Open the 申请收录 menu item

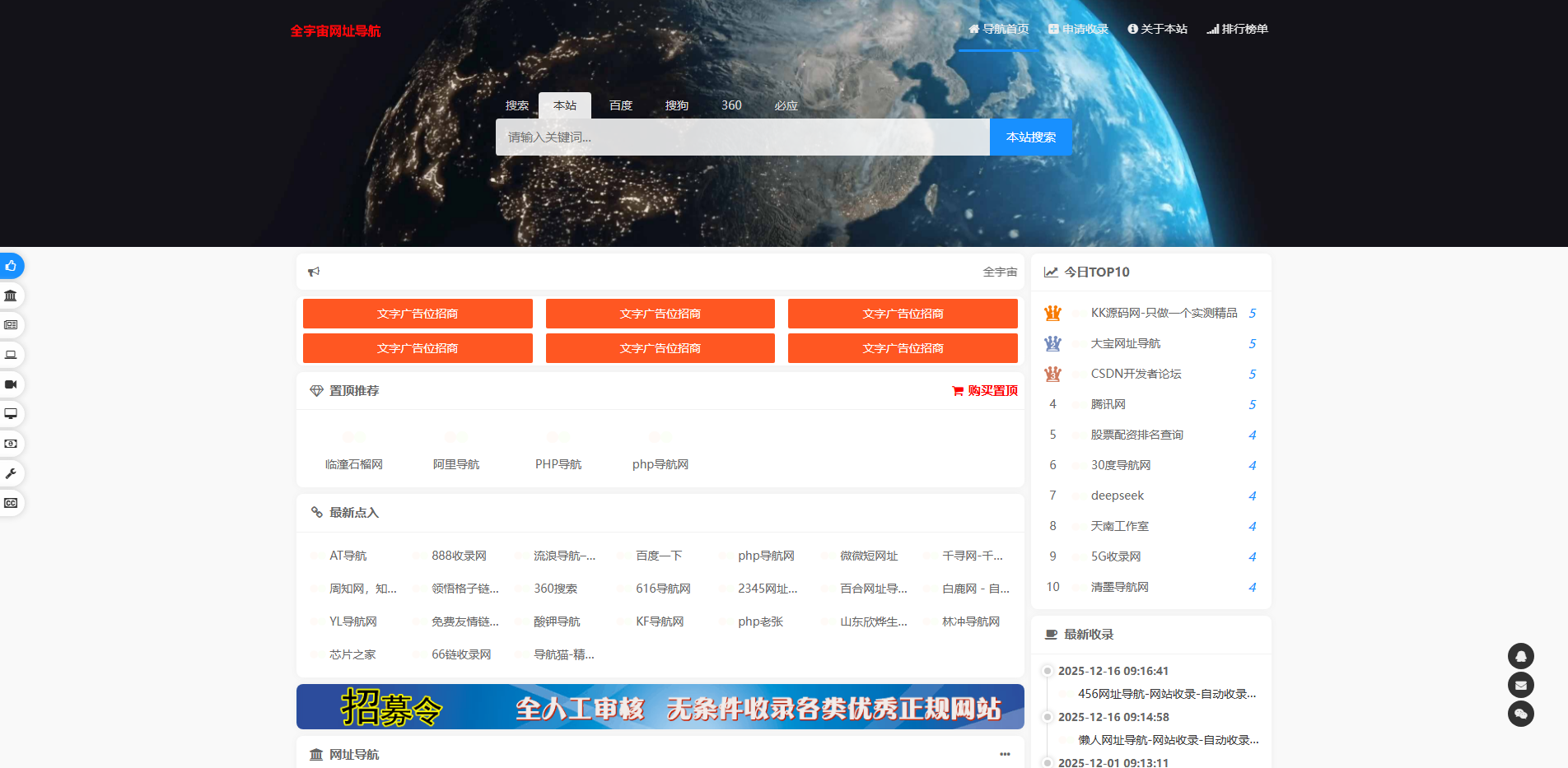point(1079,28)
